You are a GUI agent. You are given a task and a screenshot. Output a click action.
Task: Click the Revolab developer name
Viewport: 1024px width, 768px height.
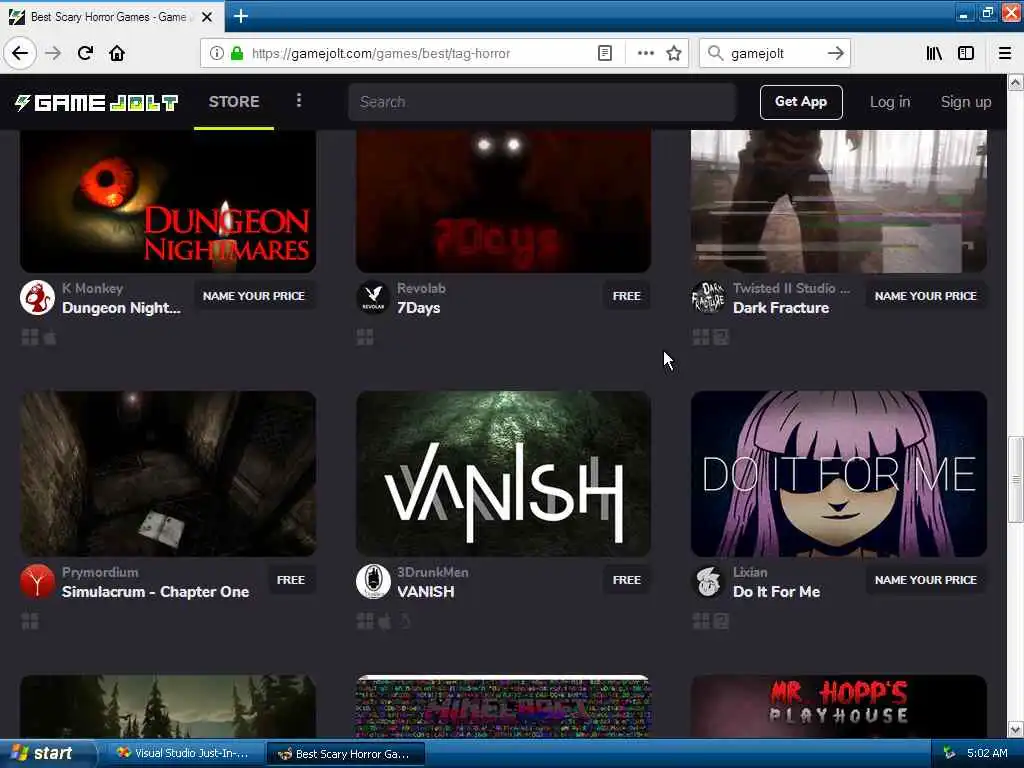pos(421,288)
